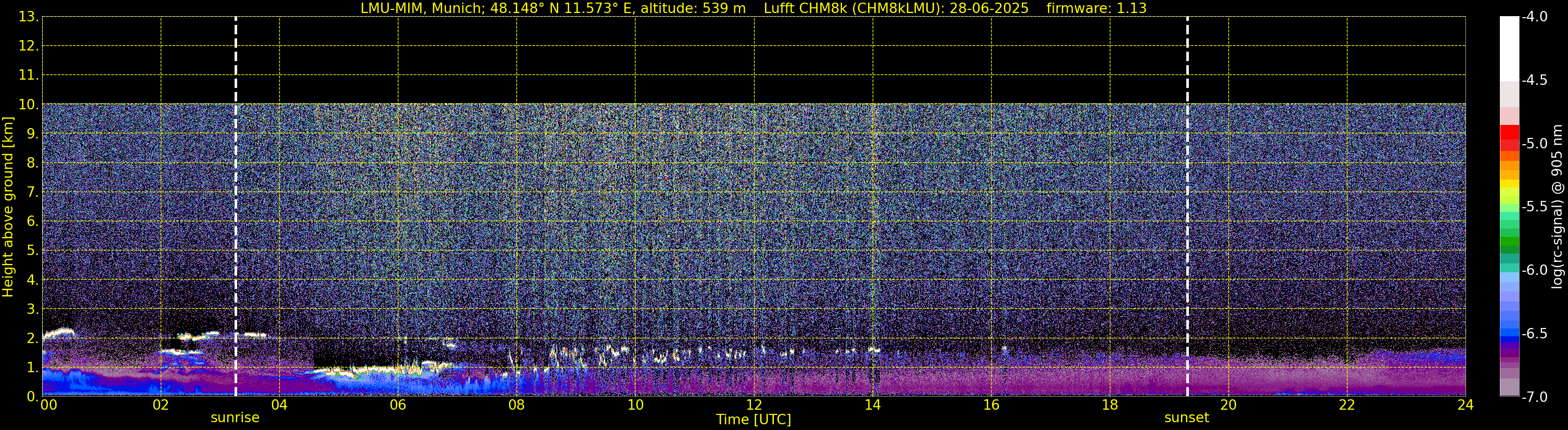Viewport: 1568px width, 430px height.
Task: Select the '04' time axis tick label
Action: coord(279,405)
